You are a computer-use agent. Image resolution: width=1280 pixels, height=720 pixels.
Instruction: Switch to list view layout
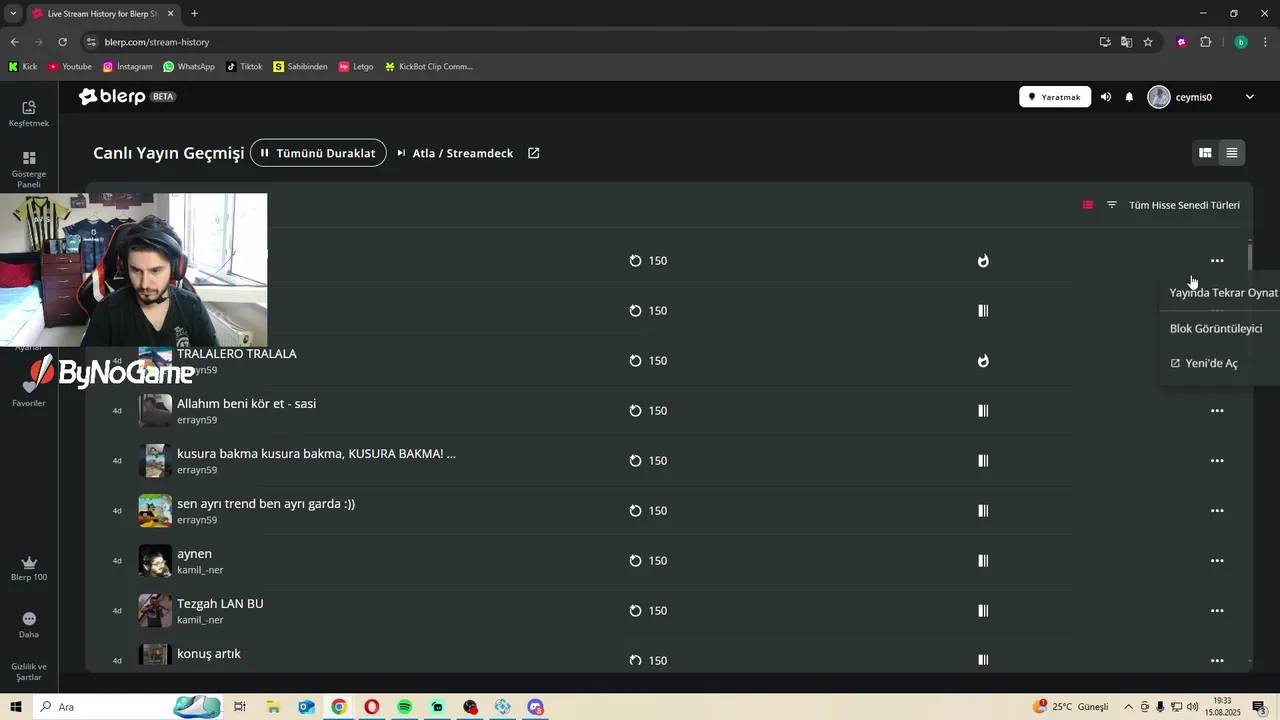(x=1232, y=153)
